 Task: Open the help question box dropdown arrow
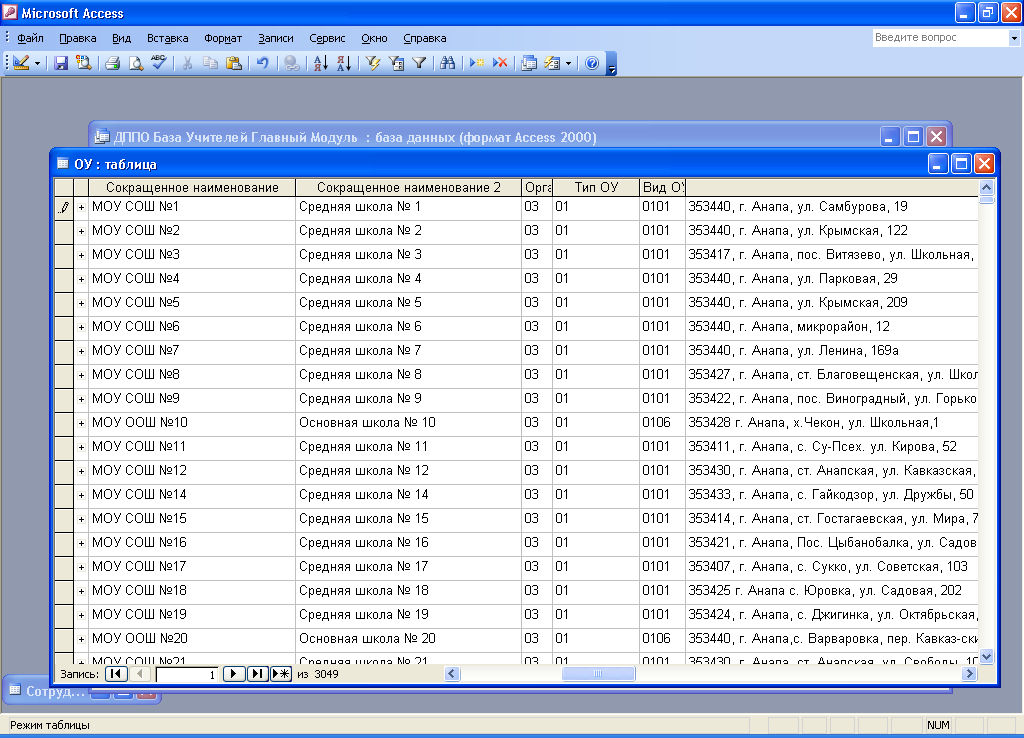coord(1014,38)
